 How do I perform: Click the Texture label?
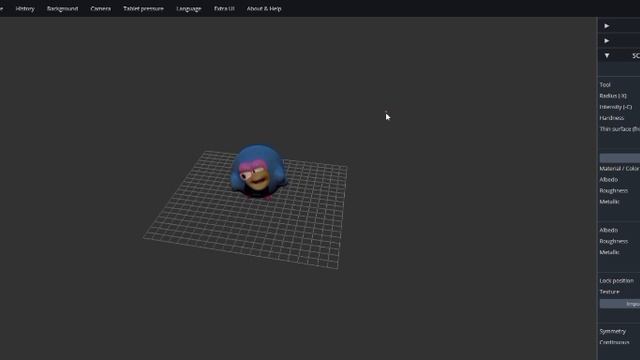[609, 292]
